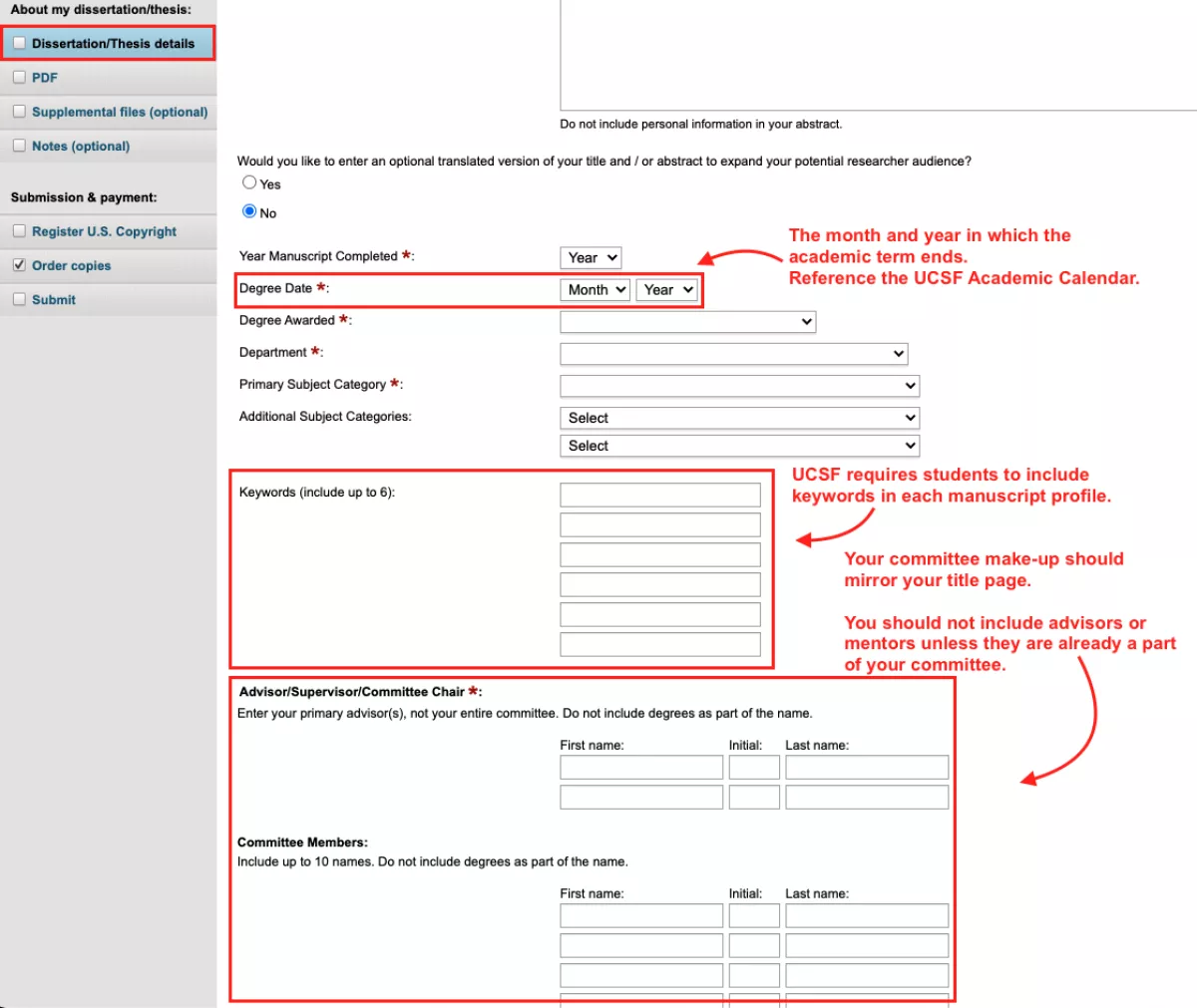
Task: Open second Additional Subject Categories dropdown
Action: (x=740, y=446)
